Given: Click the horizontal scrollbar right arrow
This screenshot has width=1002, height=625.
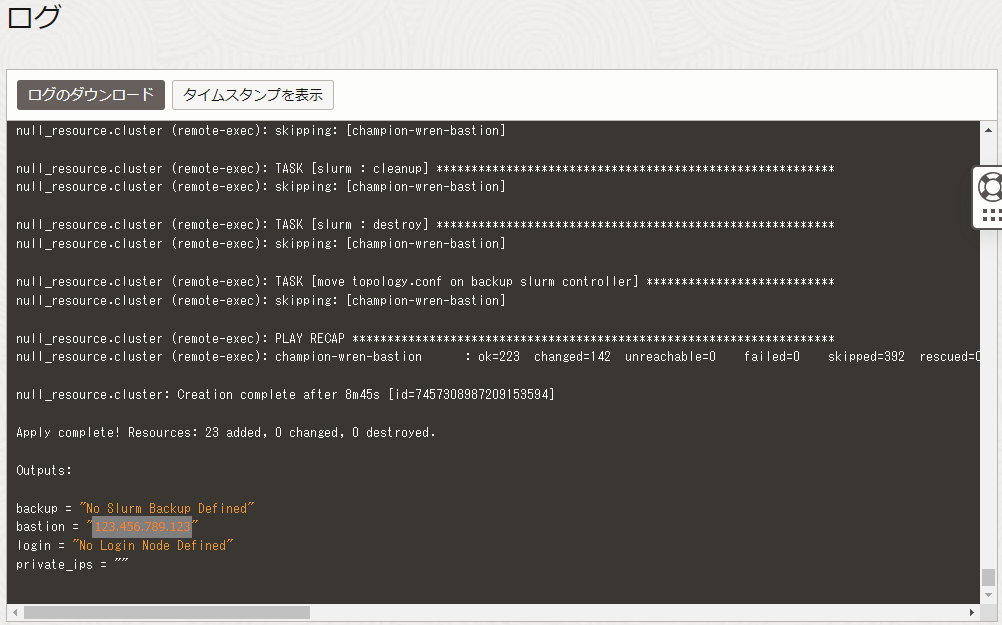Looking at the screenshot, I should tap(972, 612).
